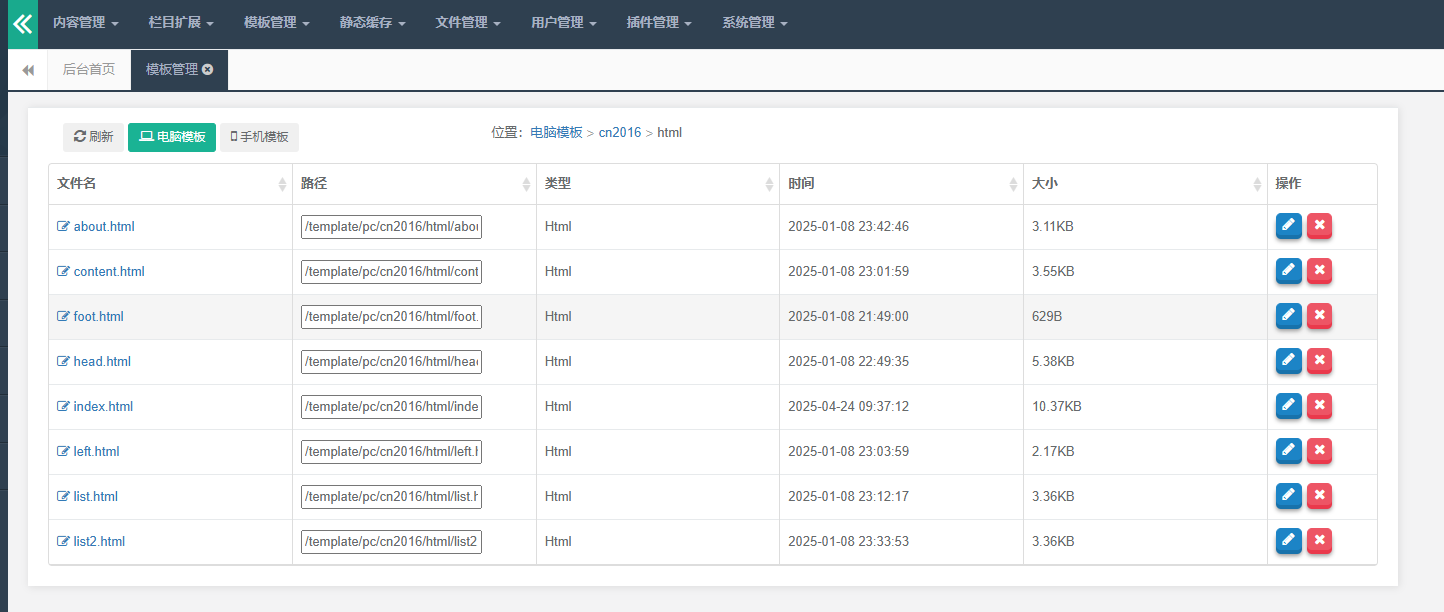Open cn2016 breadcrumb link
Image resolution: width=1444 pixels, height=612 pixels.
click(x=619, y=132)
